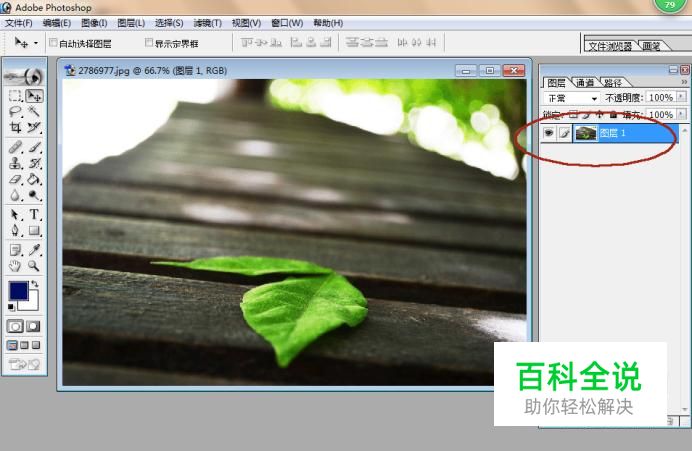This screenshot has width=692, height=451.
Task: Open the 正常 blend mode dropdown
Action: (572, 98)
